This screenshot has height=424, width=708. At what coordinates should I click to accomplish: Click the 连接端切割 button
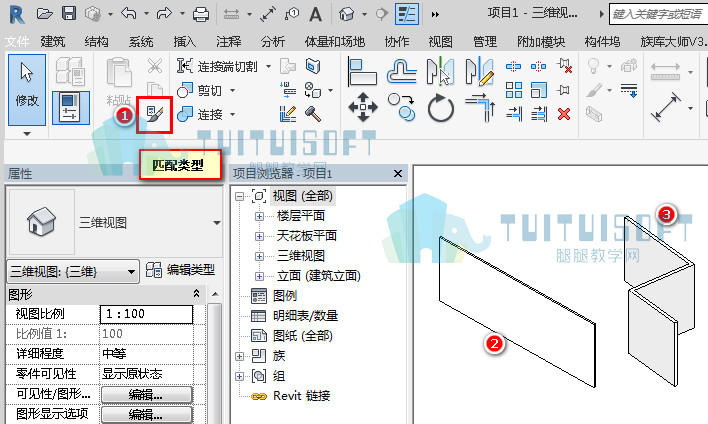coord(218,67)
